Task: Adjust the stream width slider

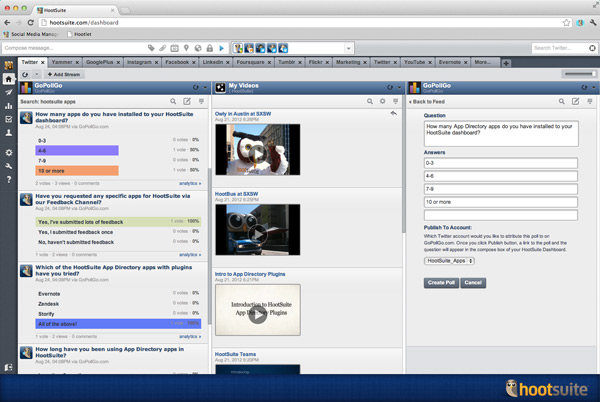Action: tap(580, 74)
